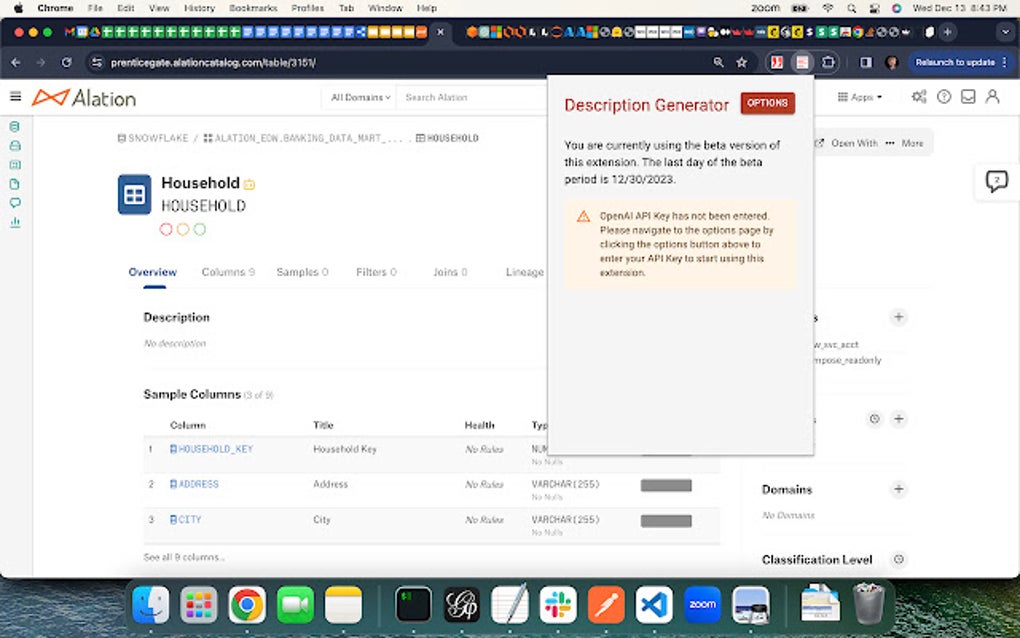
Task: Open the See all 9 columns link
Action: (x=180, y=554)
